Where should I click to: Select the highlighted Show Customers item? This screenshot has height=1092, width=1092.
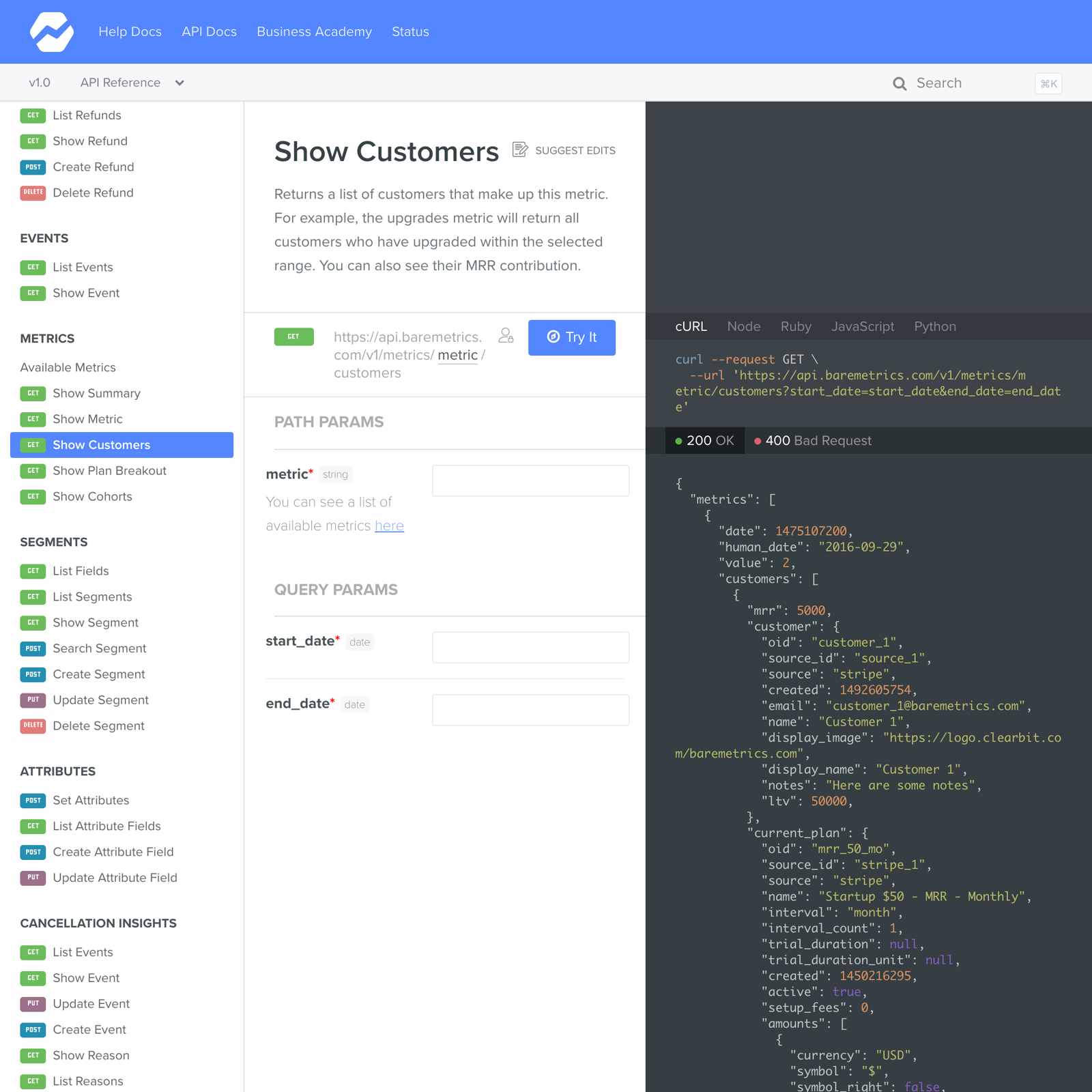click(121, 445)
